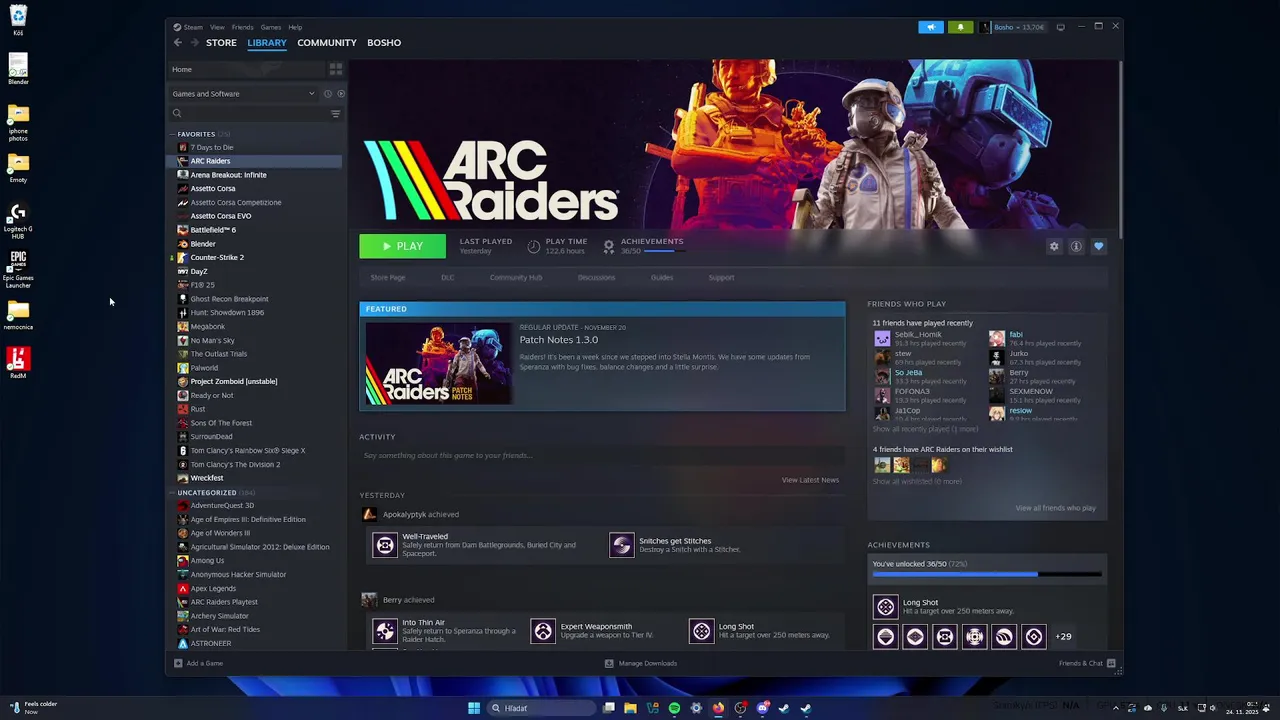Image resolution: width=1280 pixels, height=720 pixels.
Task: Open notifications bell button
Action: pos(960,27)
